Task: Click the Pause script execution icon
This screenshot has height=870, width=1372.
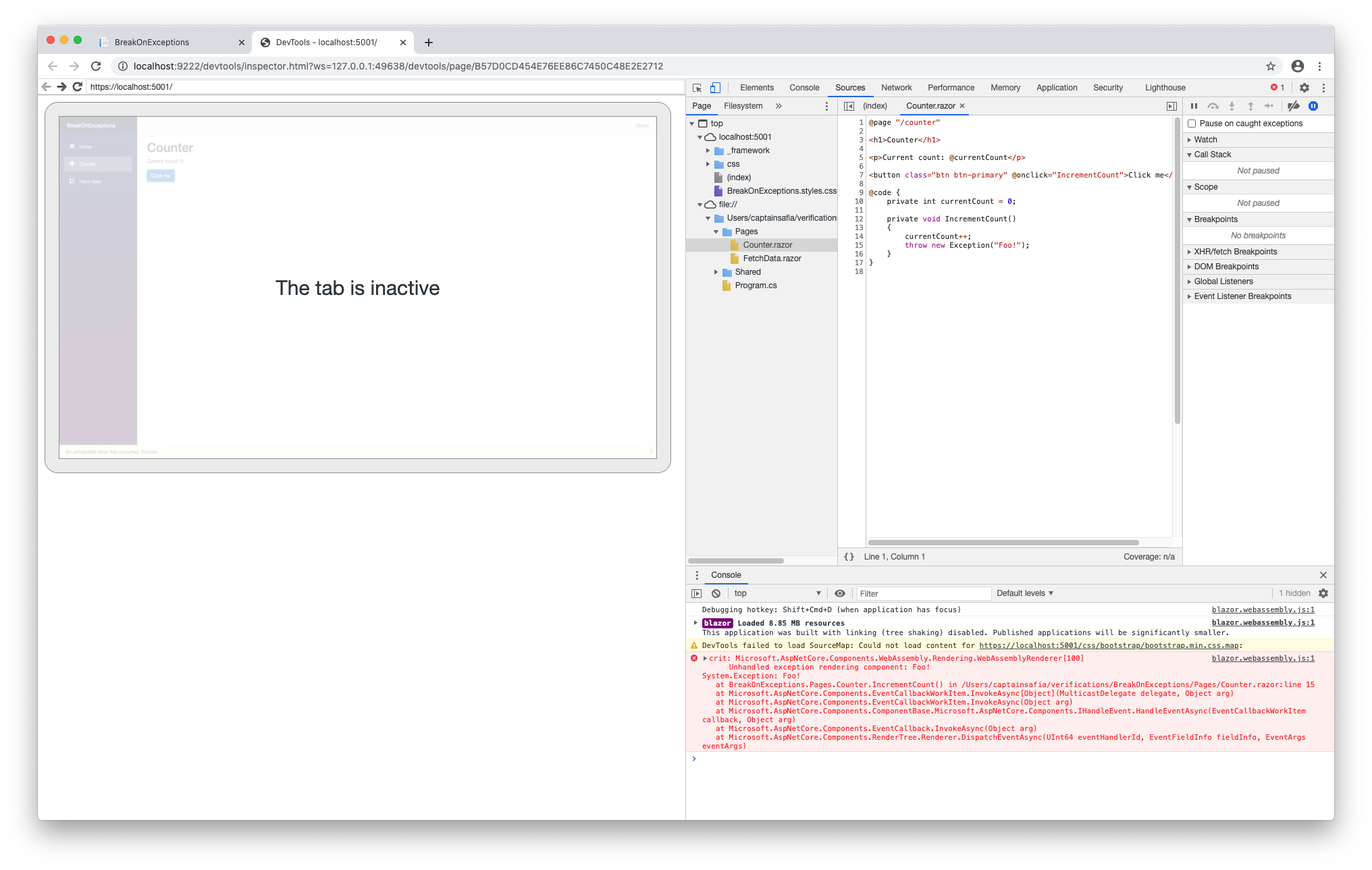Action: (1194, 106)
